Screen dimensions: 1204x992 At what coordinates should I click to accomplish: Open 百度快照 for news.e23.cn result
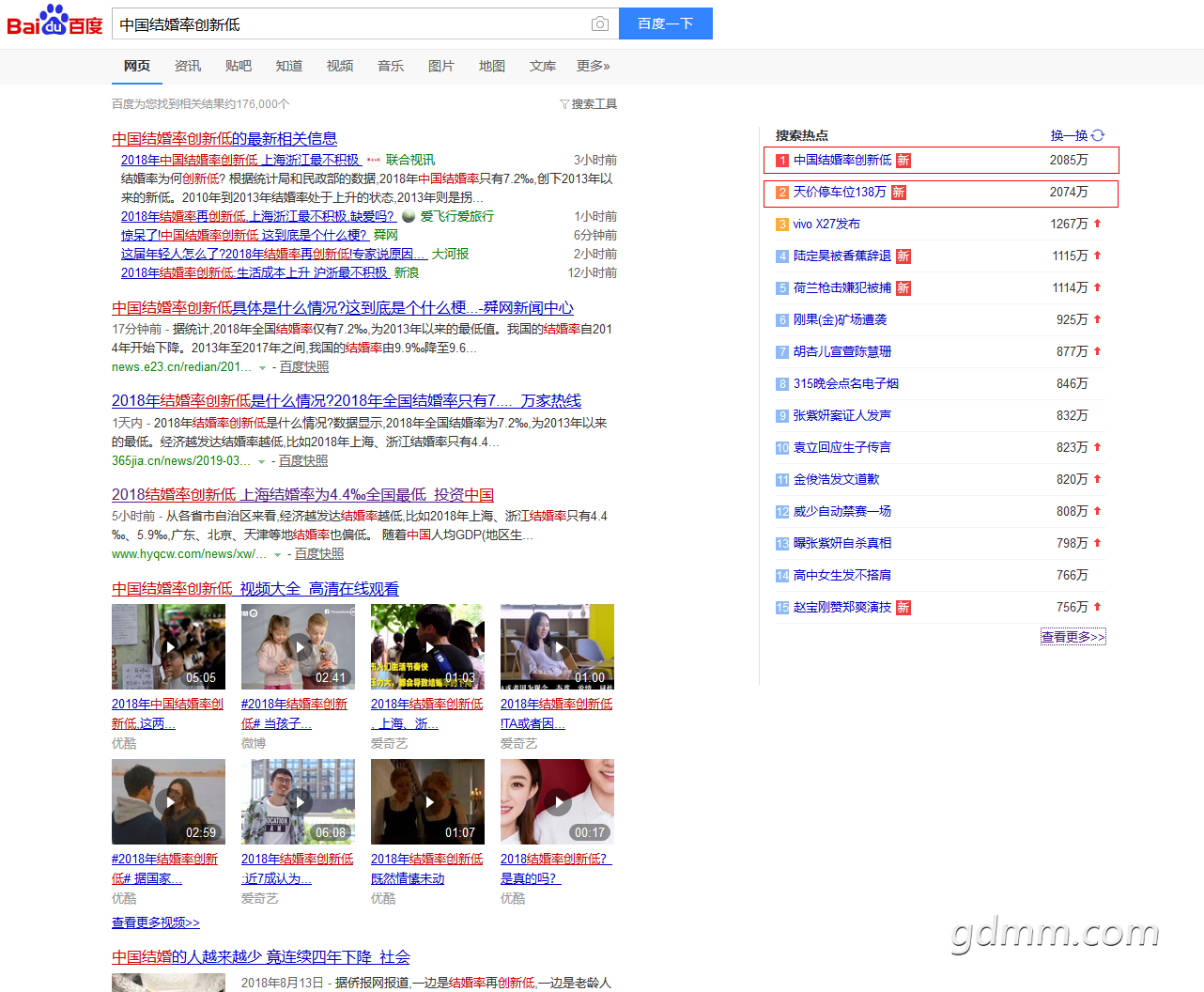304,367
